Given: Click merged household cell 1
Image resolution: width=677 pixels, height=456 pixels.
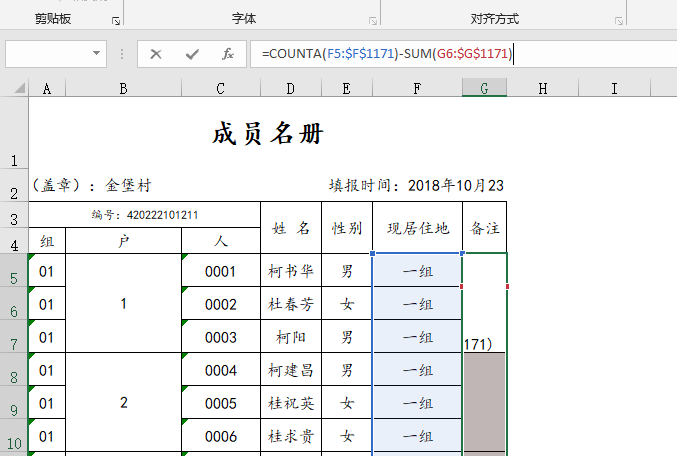Looking at the screenshot, I should [123, 303].
